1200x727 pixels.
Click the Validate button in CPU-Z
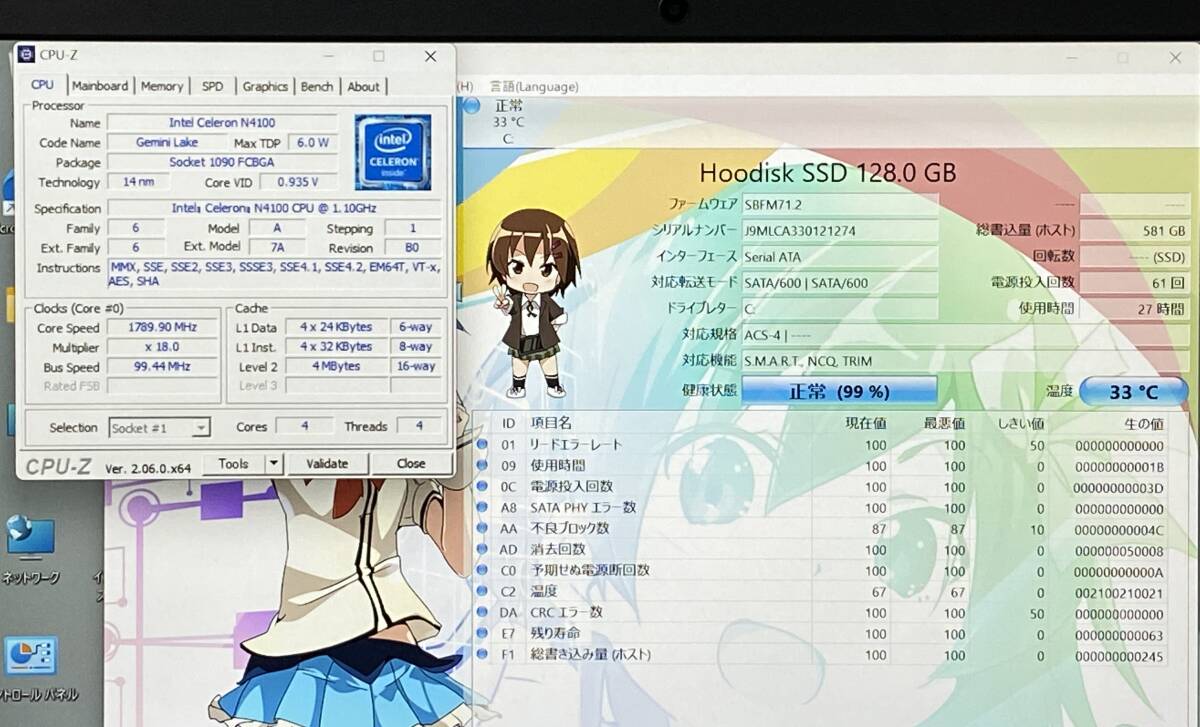pyautogui.click(x=327, y=464)
